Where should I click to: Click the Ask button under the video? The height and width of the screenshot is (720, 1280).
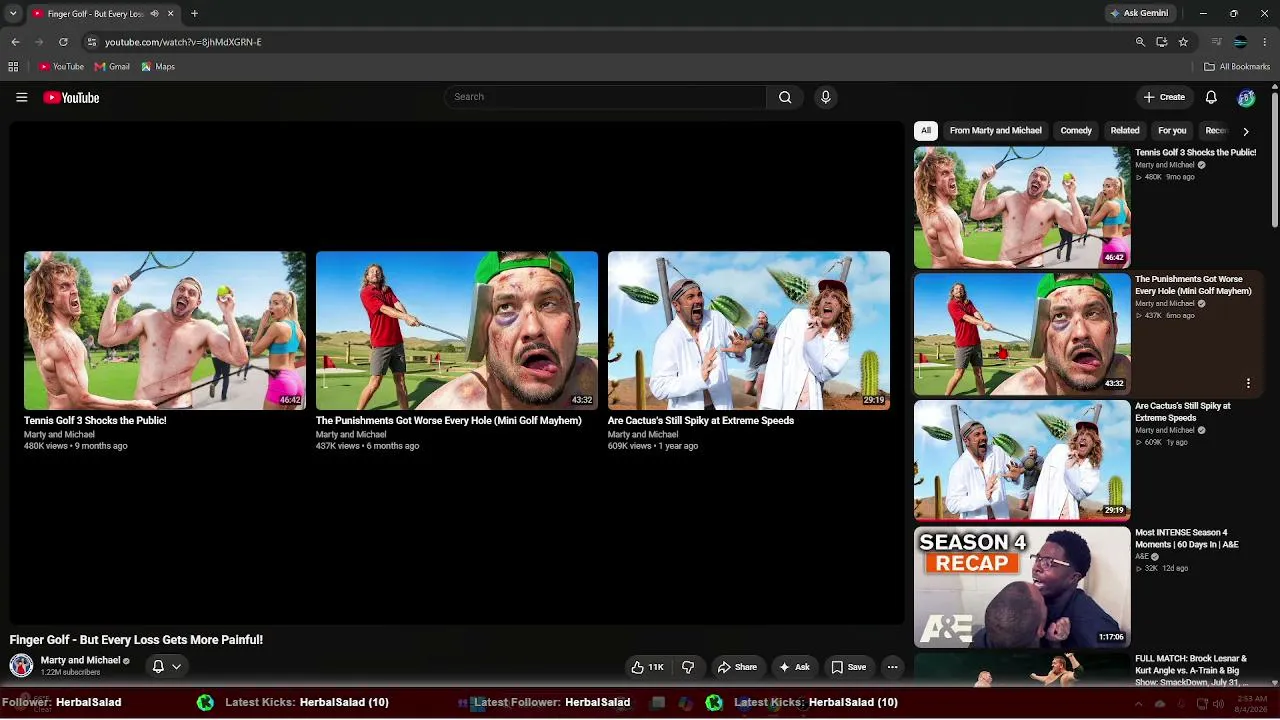[x=794, y=667]
